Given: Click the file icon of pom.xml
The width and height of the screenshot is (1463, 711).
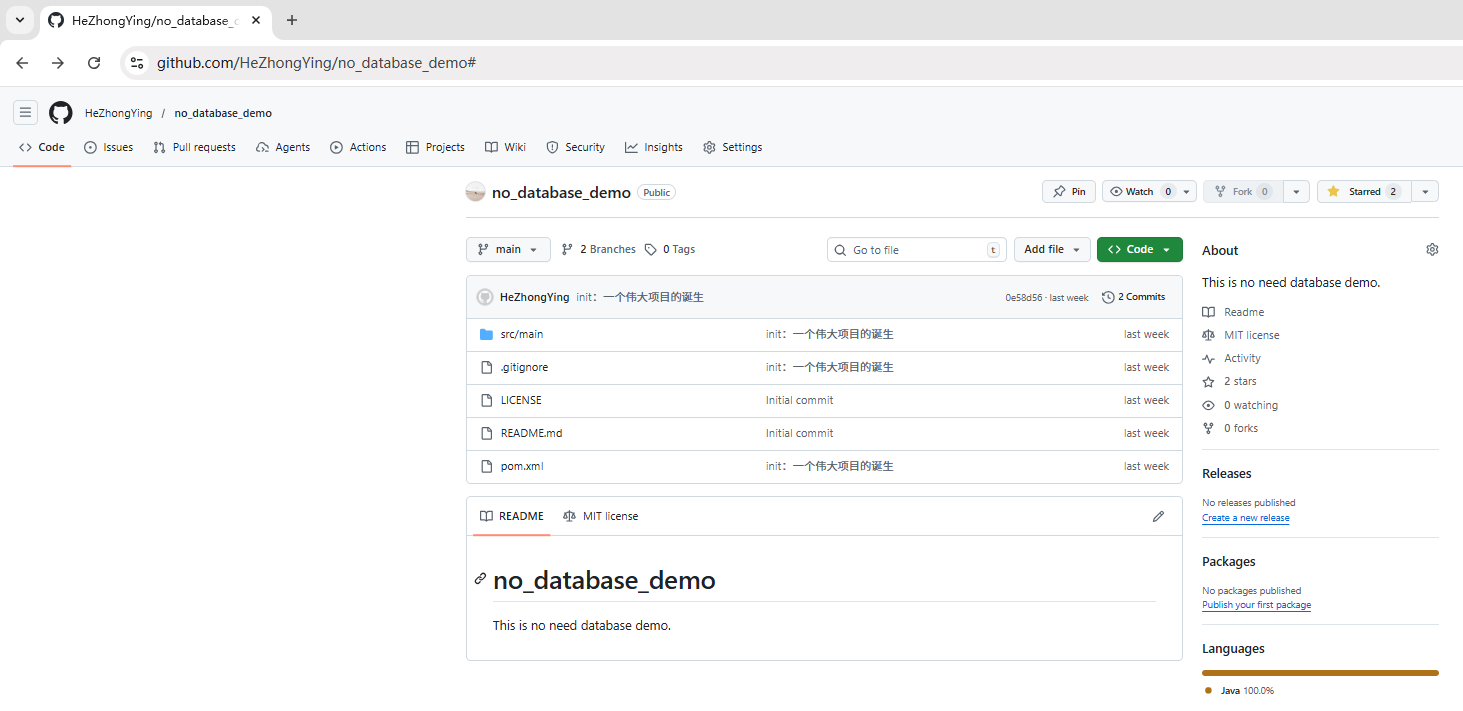Looking at the screenshot, I should (486, 466).
